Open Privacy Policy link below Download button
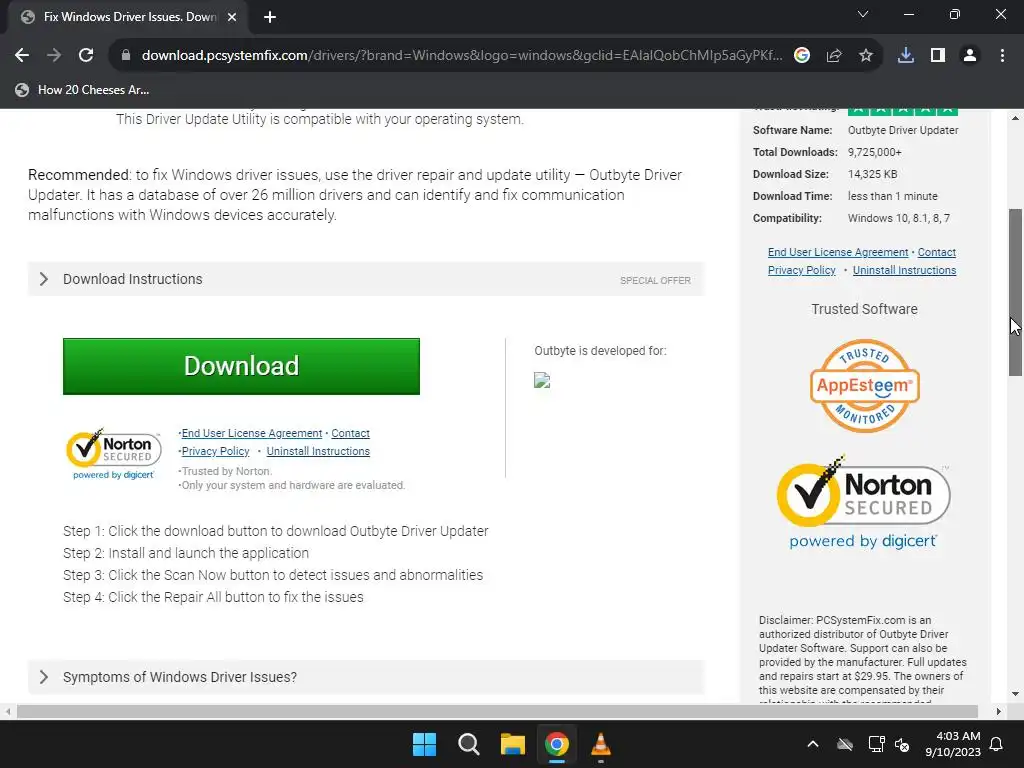Screen dimensions: 1024x768 tap(215, 451)
